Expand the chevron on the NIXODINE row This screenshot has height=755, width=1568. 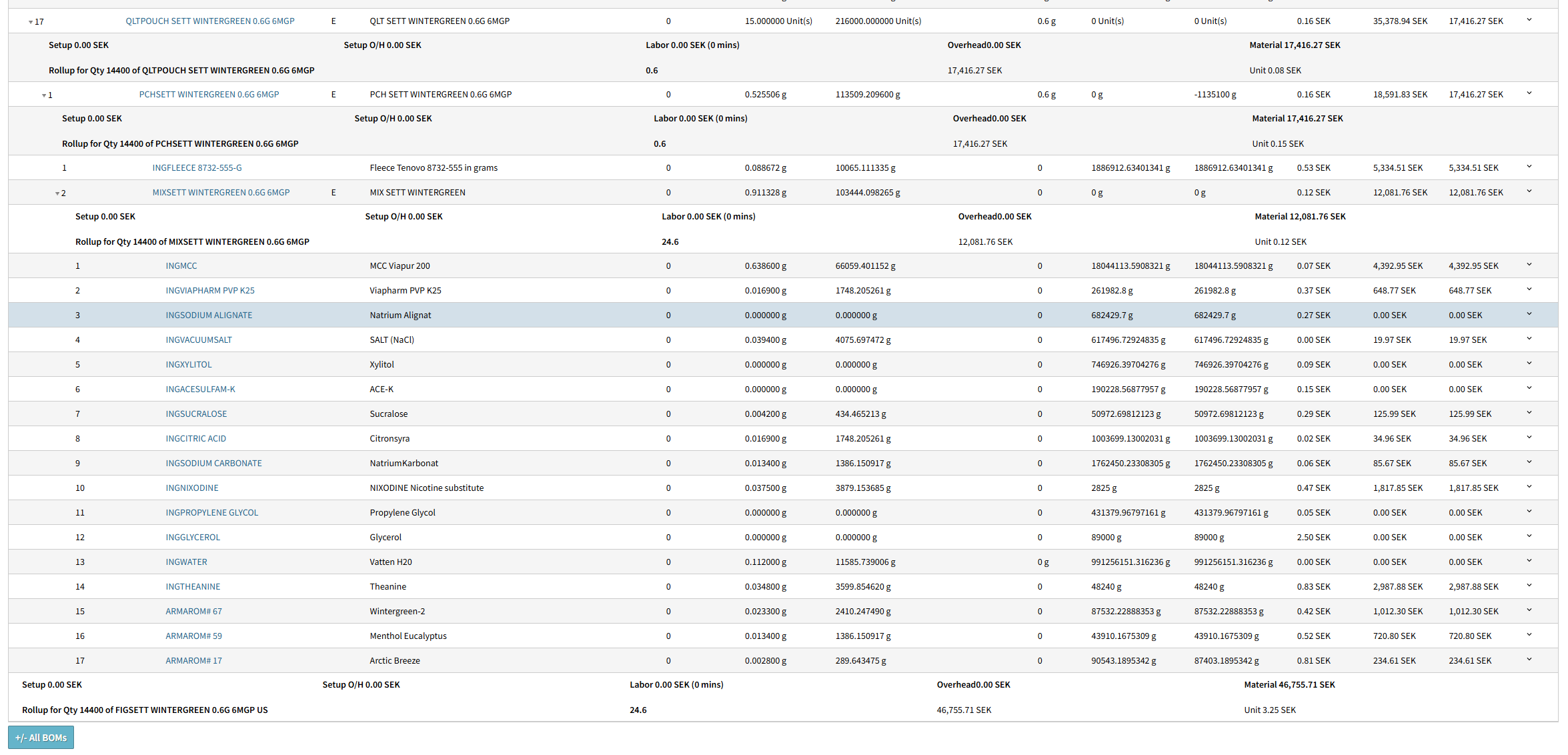pyautogui.click(x=1529, y=487)
